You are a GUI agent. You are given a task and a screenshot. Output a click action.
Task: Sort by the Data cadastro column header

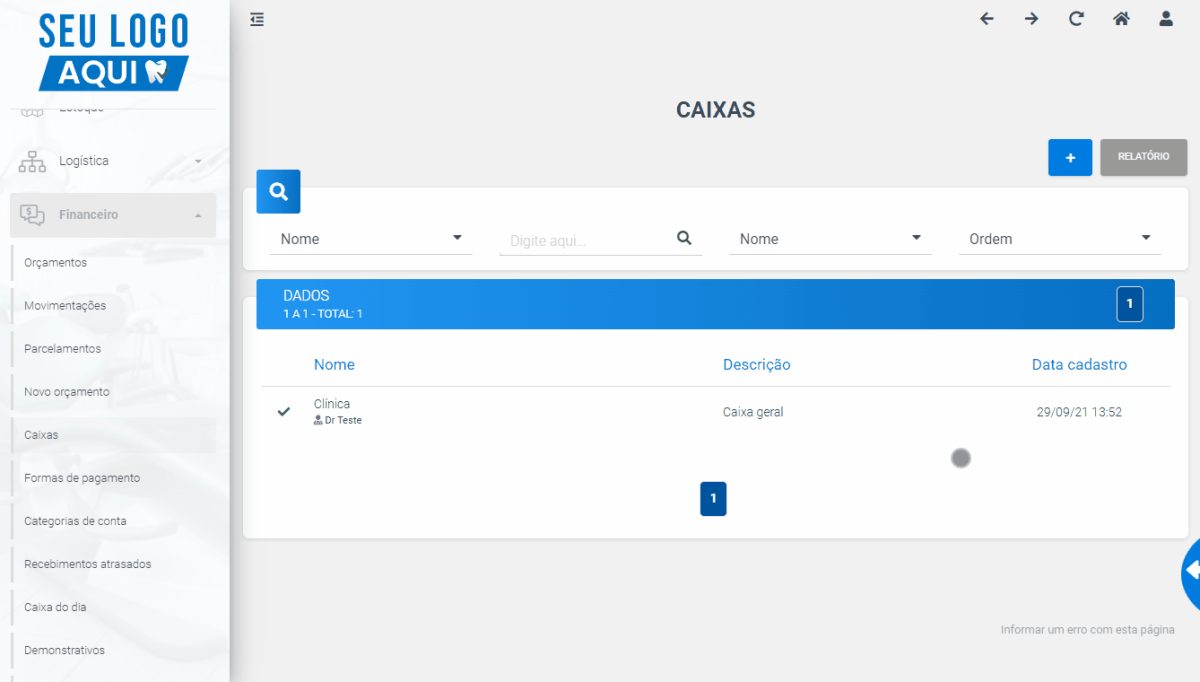click(1079, 365)
